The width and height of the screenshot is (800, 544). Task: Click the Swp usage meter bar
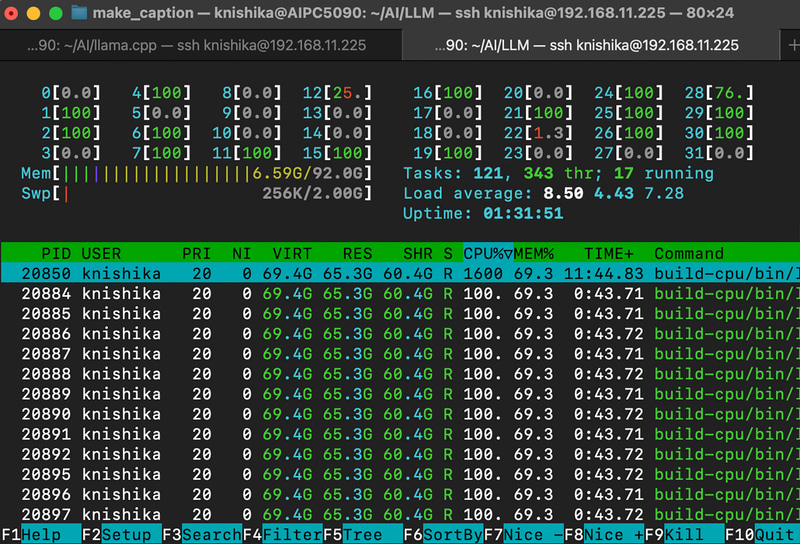pos(196,193)
